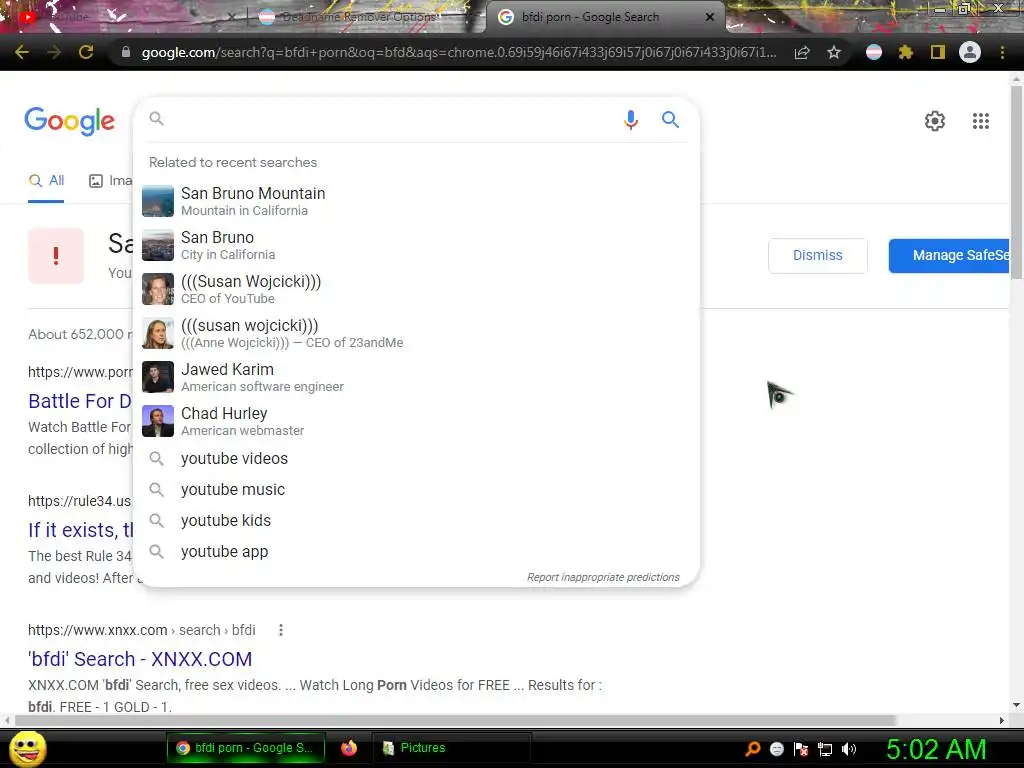Click the browser forward arrow
1024x768 pixels.
pos(54,52)
